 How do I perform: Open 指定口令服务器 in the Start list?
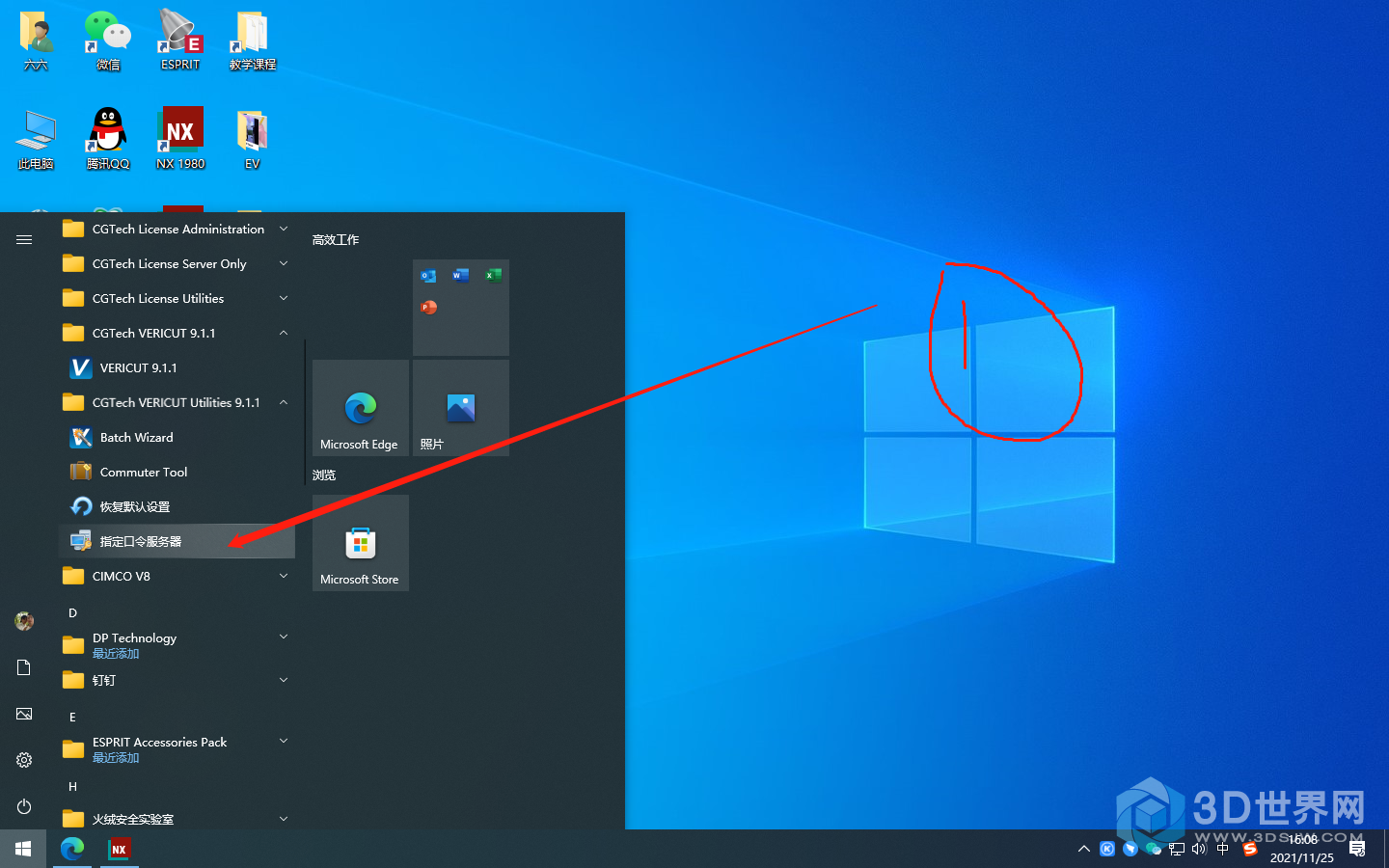point(177,541)
